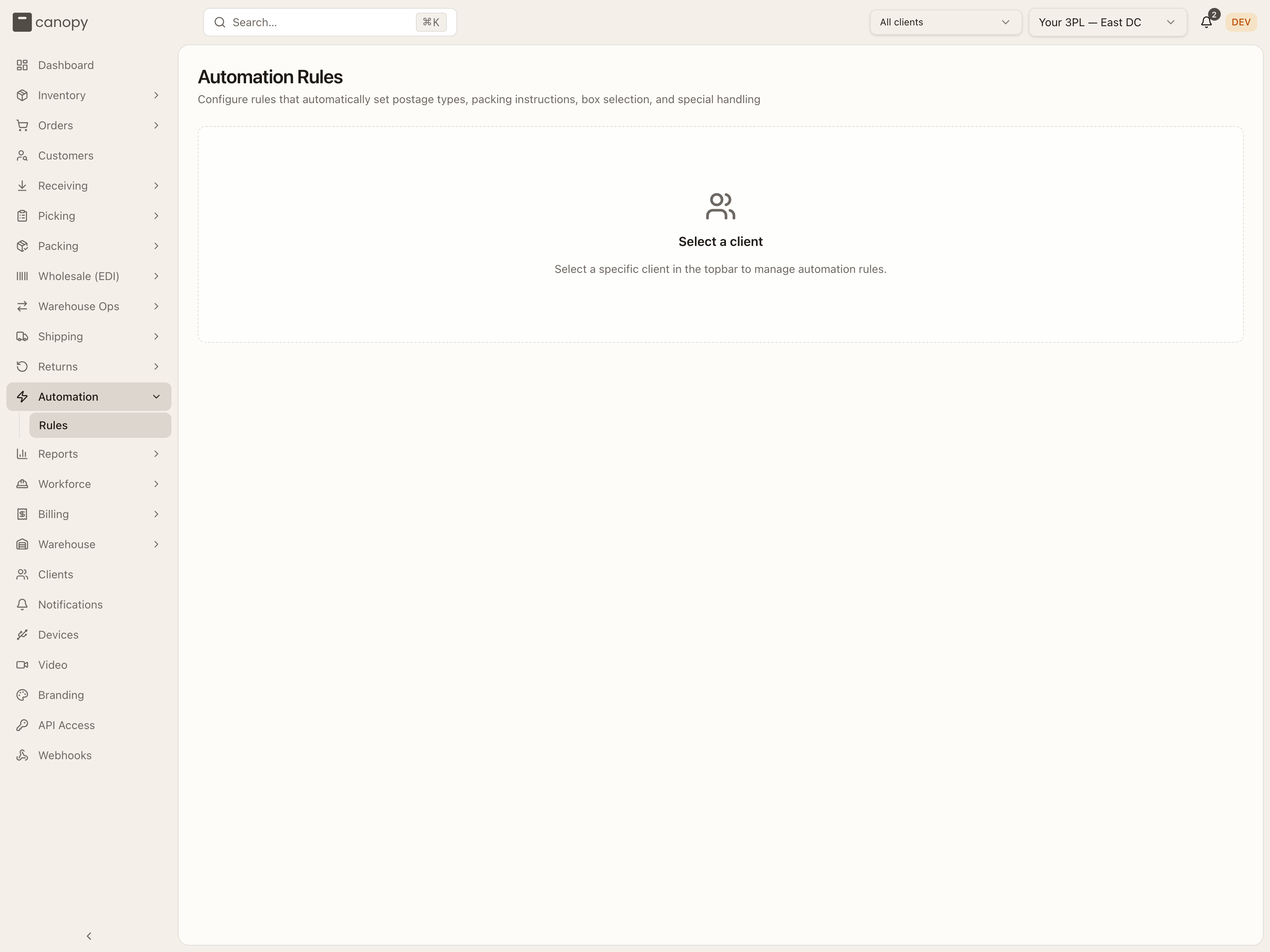Click the large people icon above Select a client
This screenshot has height=952, width=1270.
pos(721,206)
